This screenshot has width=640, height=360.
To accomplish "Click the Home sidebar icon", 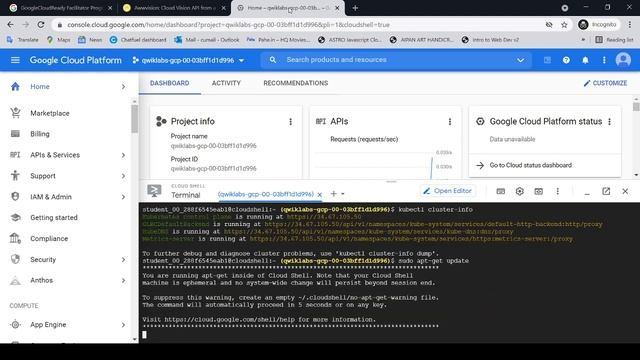I will coord(15,87).
